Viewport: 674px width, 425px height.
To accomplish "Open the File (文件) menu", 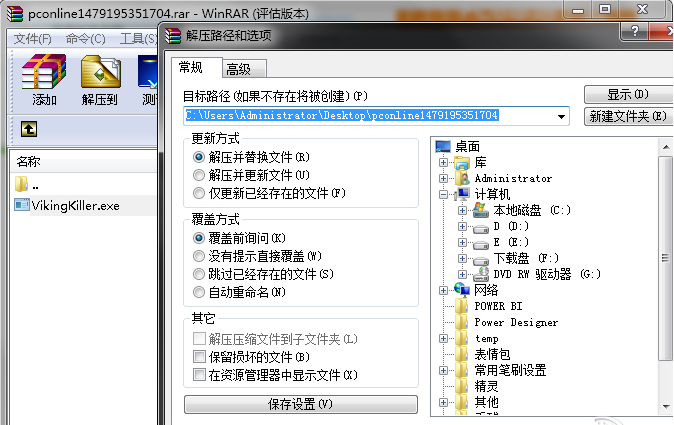I will tap(33, 39).
